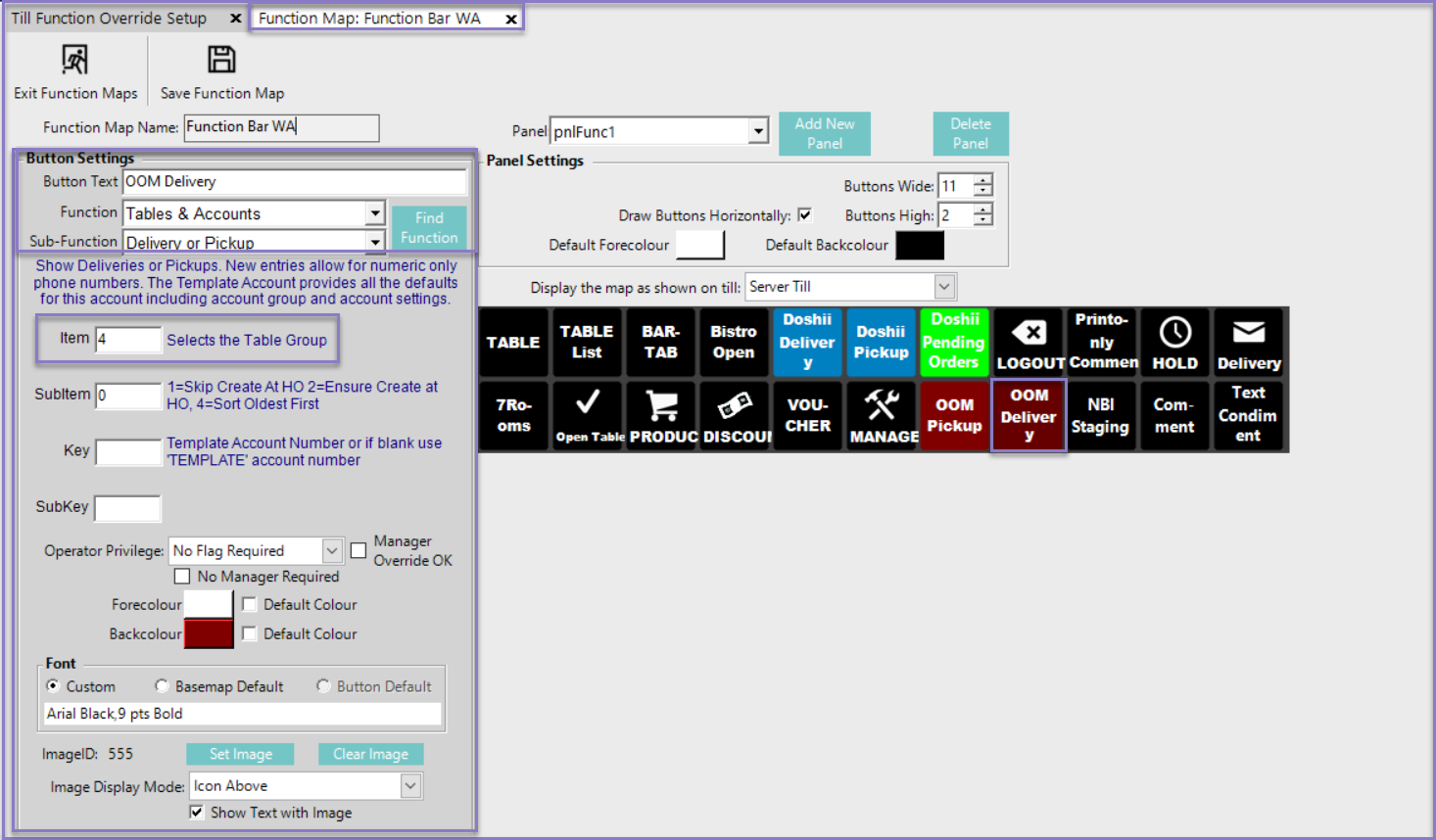This screenshot has width=1436, height=840.
Task: Toggle Draw Buttons Horizontally checkbox
Action: click(805, 215)
